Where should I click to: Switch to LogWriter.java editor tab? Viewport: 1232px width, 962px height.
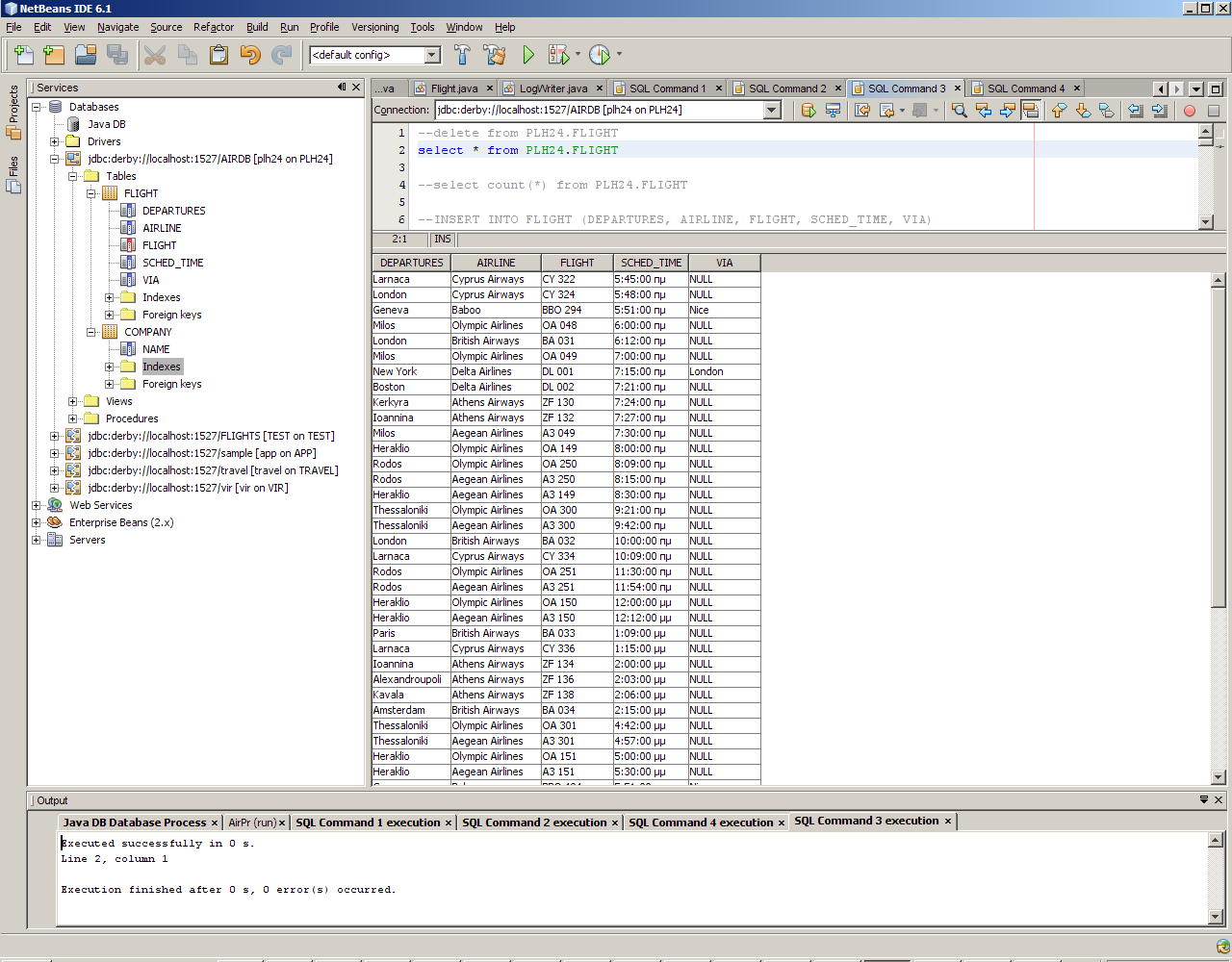coord(552,89)
